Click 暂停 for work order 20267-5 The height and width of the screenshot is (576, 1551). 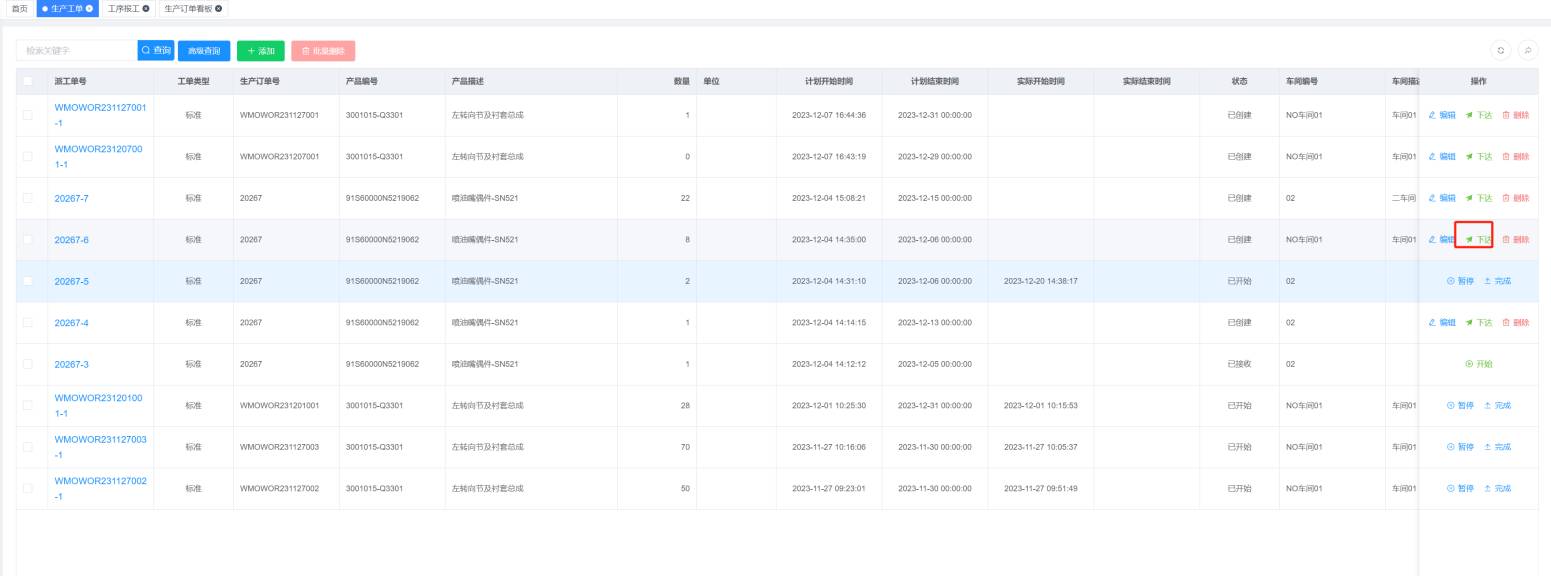click(x=1460, y=281)
